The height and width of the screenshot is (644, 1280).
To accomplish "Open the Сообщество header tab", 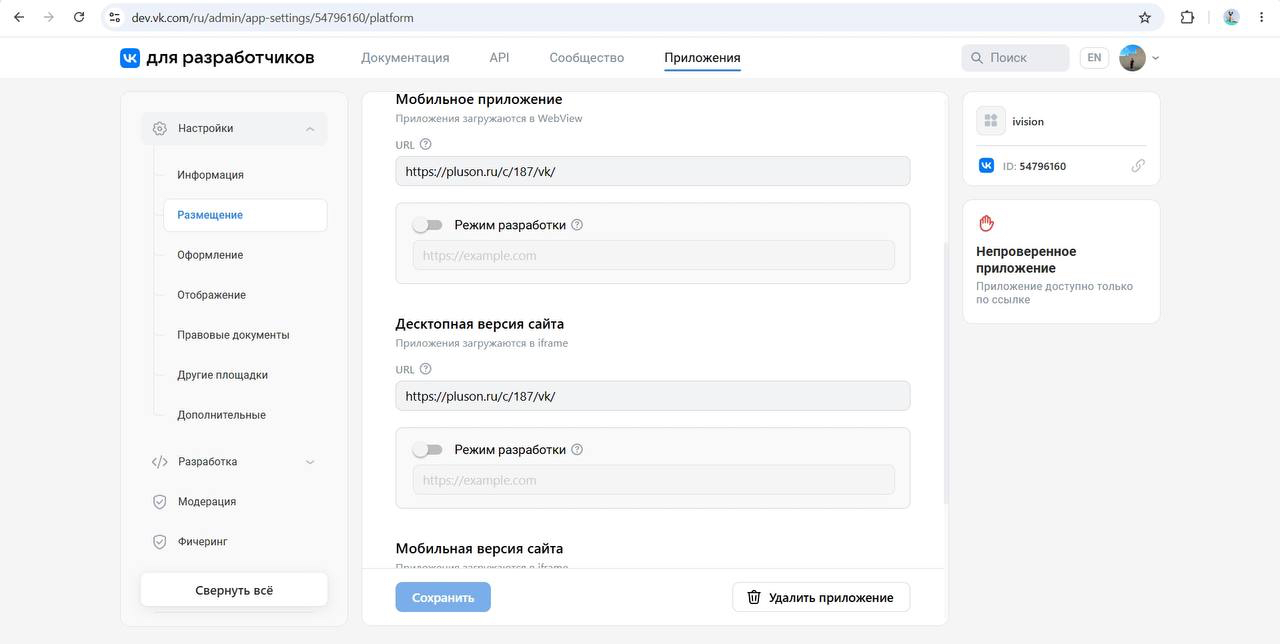I will pyautogui.click(x=587, y=58).
